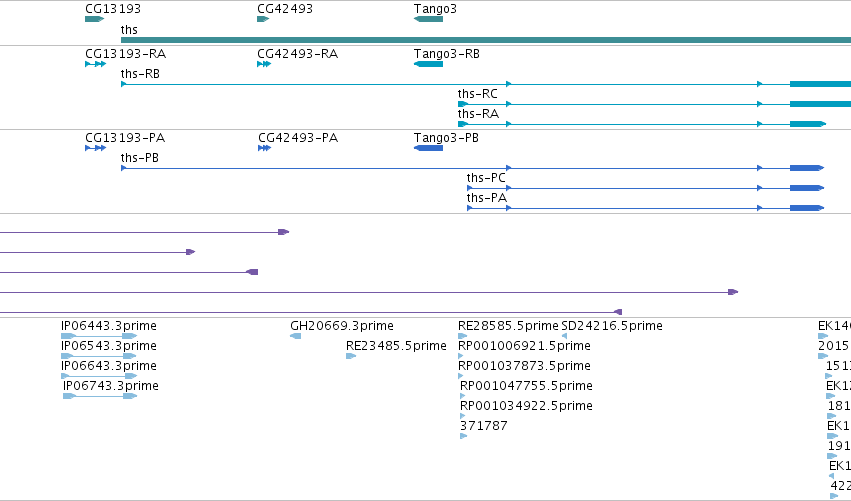This screenshot has height=501, width=851.
Task: Select the Tango3-RB transcript block
Action: (428, 64)
